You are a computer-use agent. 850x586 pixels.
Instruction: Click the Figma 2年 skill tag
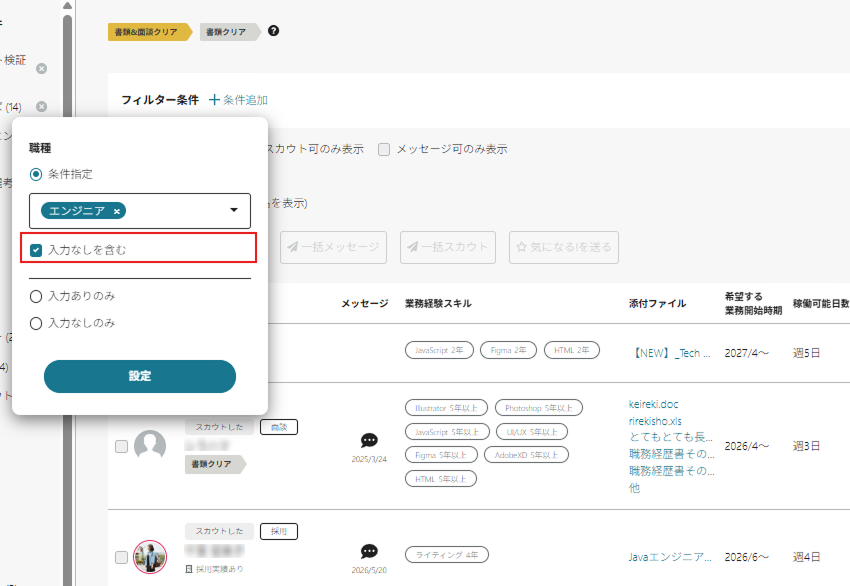pos(508,350)
